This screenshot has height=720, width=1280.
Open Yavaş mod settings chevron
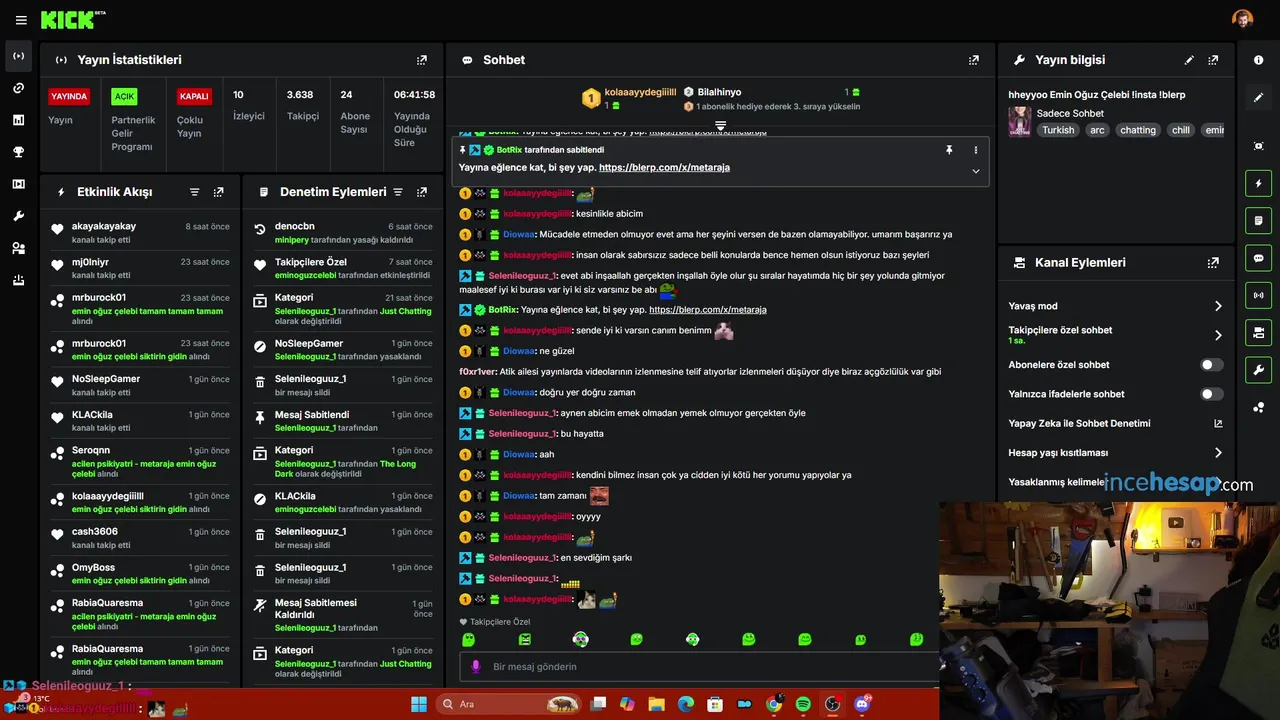[x=1218, y=306]
